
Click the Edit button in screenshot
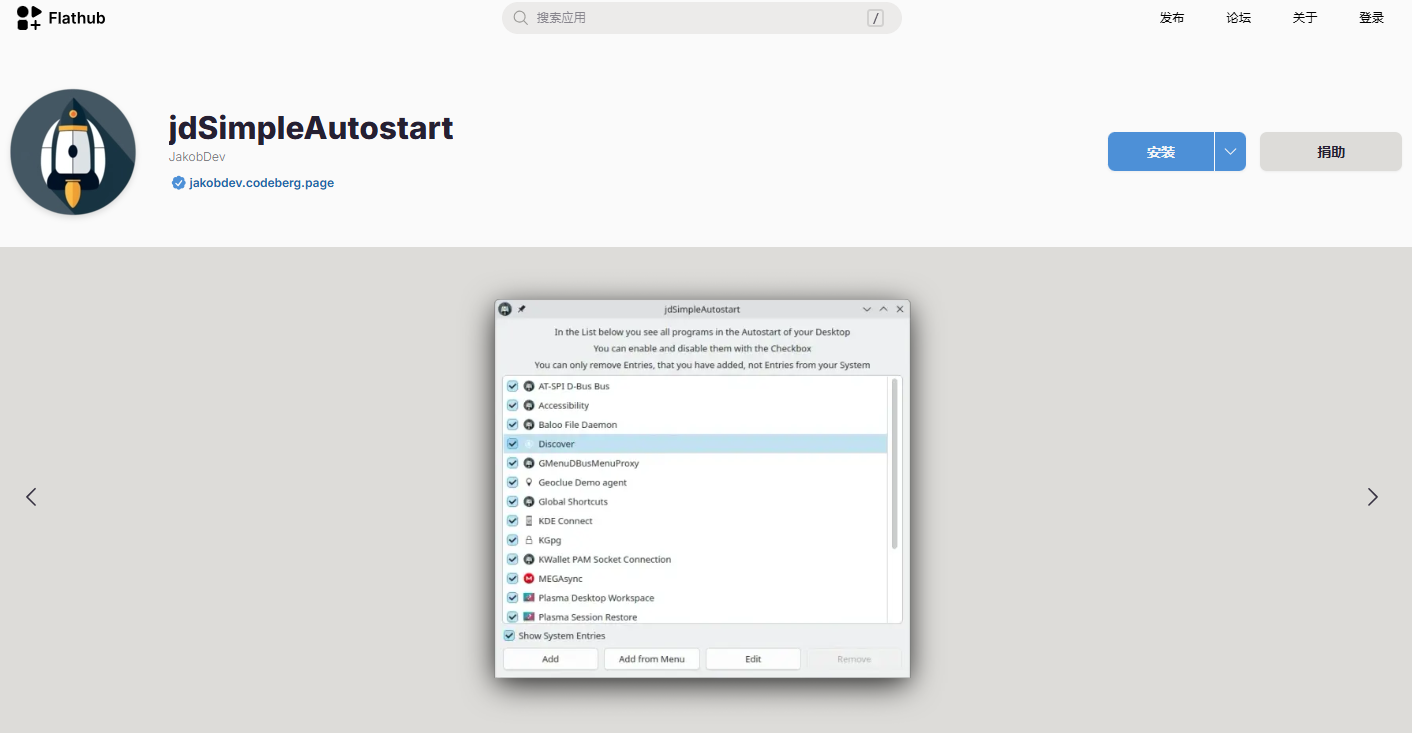coord(753,659)
